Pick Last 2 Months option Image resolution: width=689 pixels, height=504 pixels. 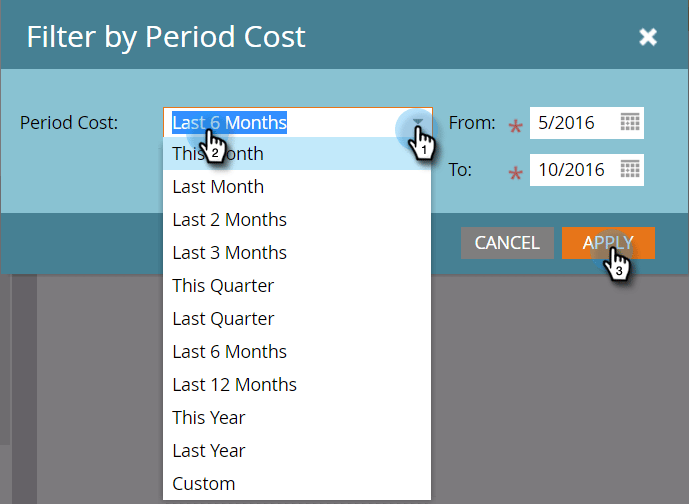click(297, 220)
